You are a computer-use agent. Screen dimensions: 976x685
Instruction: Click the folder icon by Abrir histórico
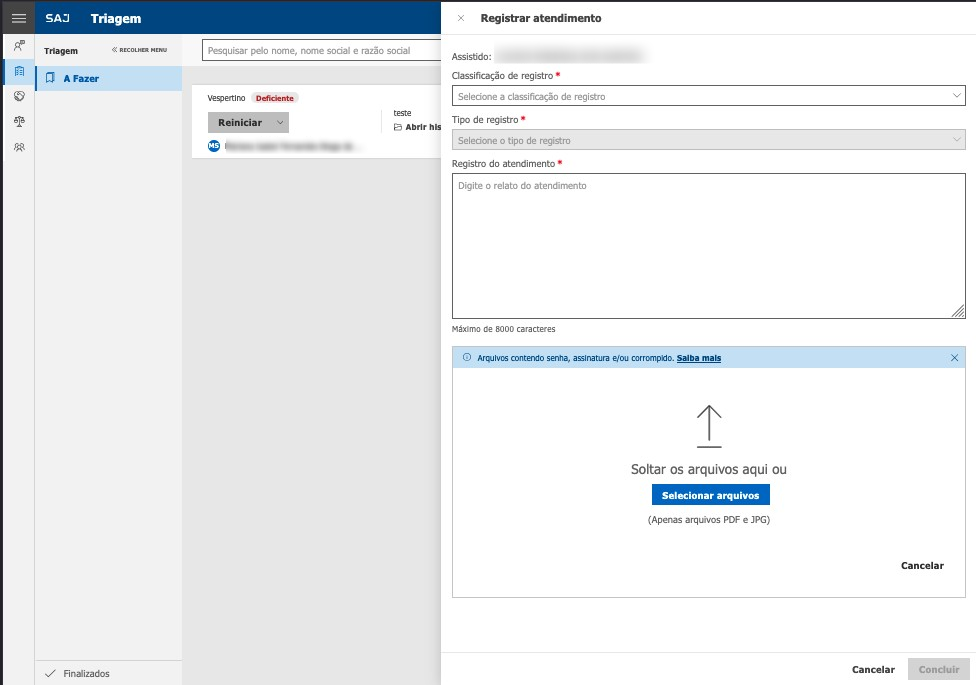point(398,127)
